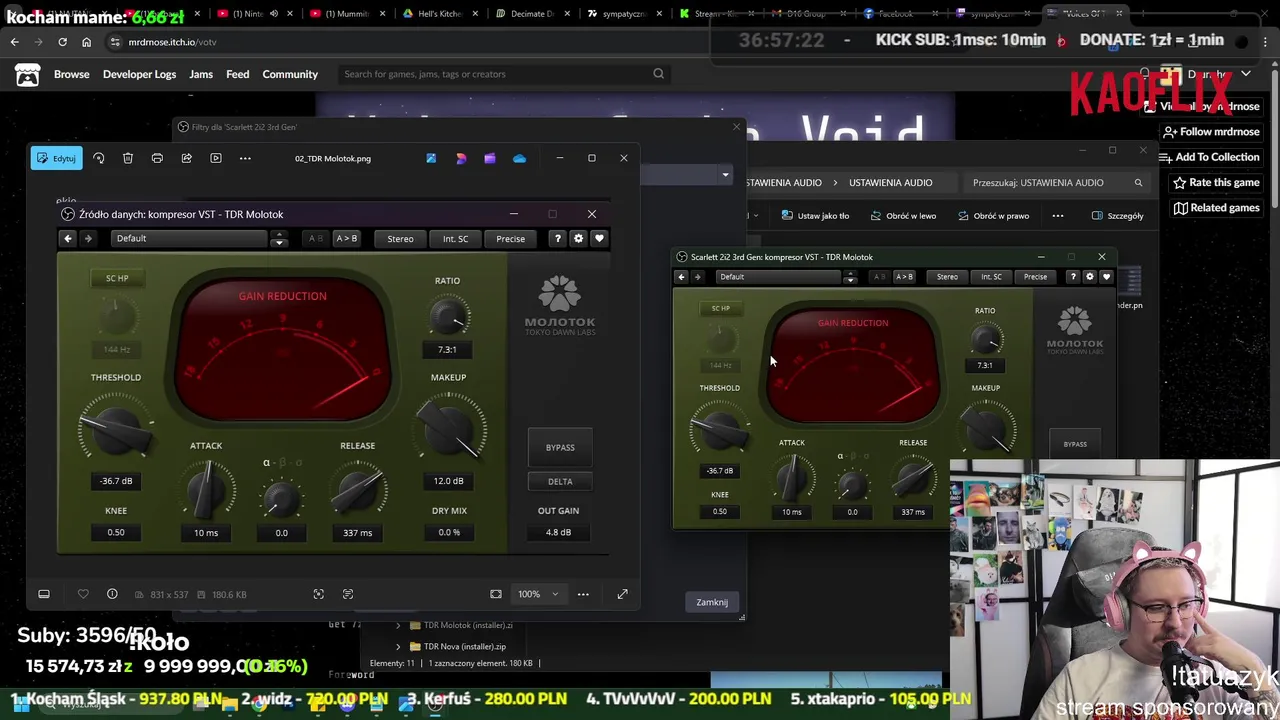The height and width of the screenshot is (720, 1280).
Task: Click the OUT GAIN 4.8 dB value field
Action: coord(558,532)
